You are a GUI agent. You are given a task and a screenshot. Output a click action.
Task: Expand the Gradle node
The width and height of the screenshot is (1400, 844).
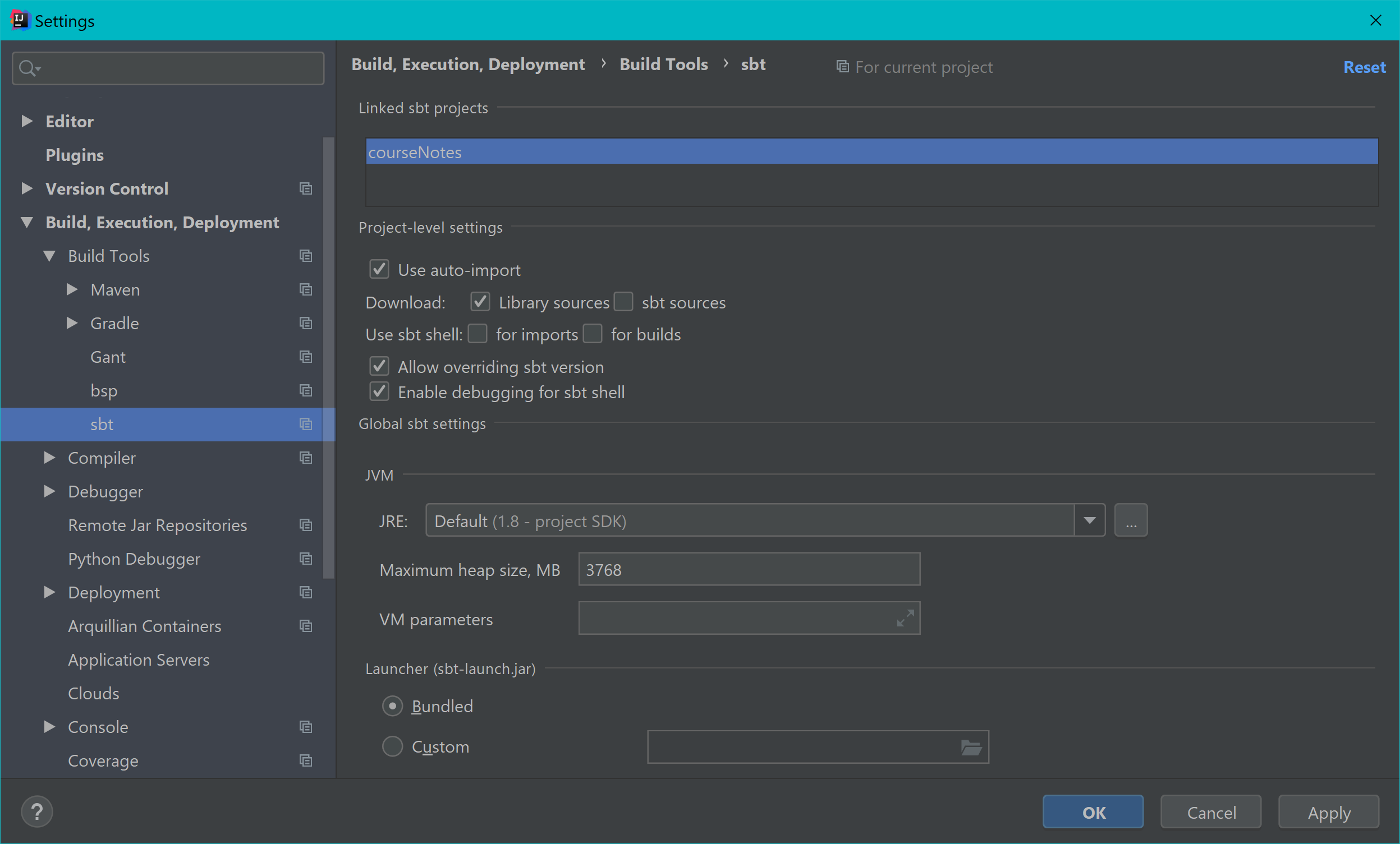pos(72,323)
